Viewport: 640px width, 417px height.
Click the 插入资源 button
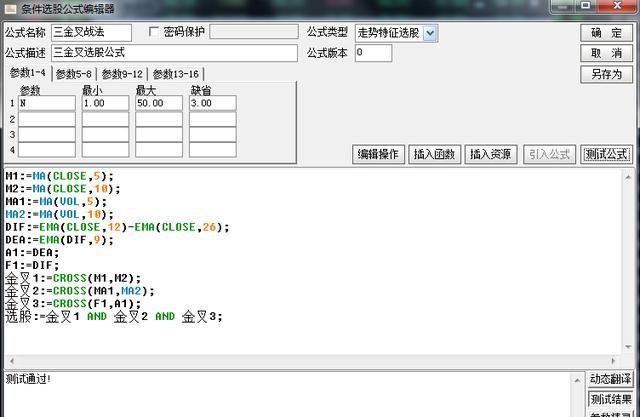491,154
